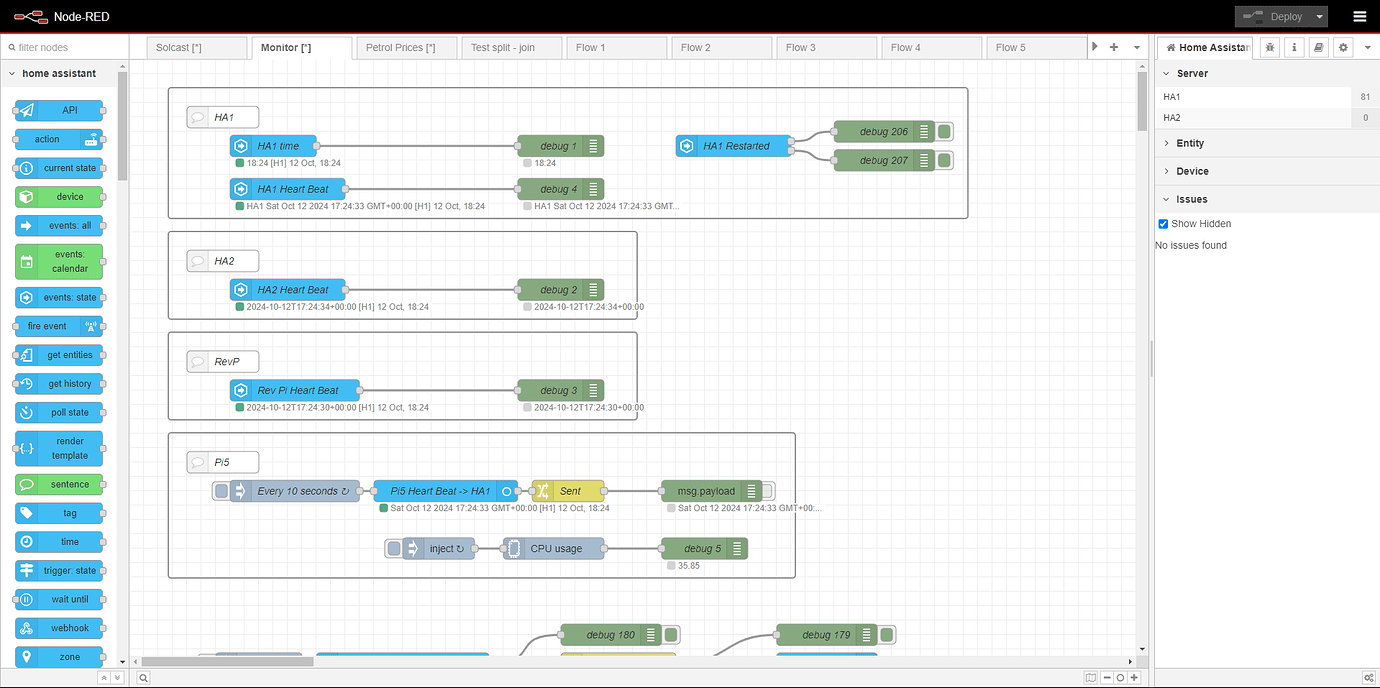
Task: Add a new flow tab with plus
Action: tap(1114, 47)
